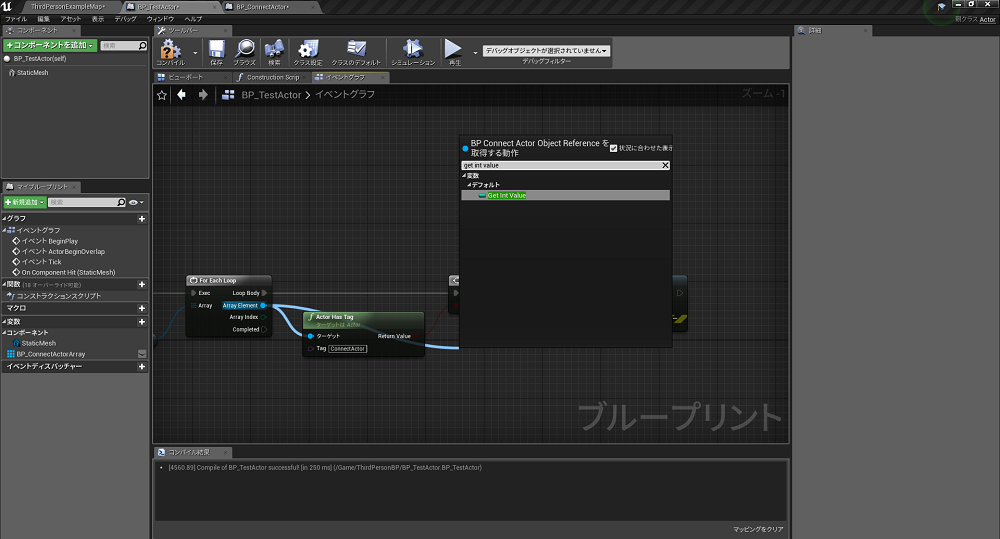The width and height of the screenshot is (1000, 539).
Task: Add a new function with 関数 plus icon
Action: pyautogui.click(x=142, y=284)
